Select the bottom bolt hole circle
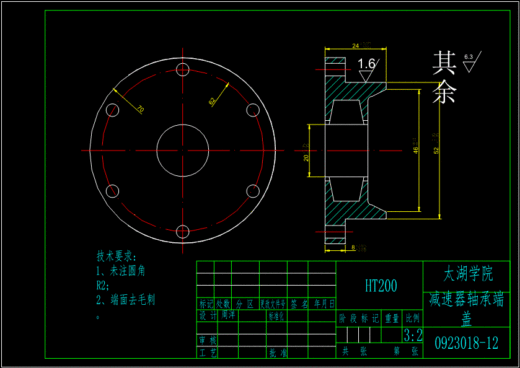Image resolution: width=520 pixels, height=368 pixels. pos(183,231)
